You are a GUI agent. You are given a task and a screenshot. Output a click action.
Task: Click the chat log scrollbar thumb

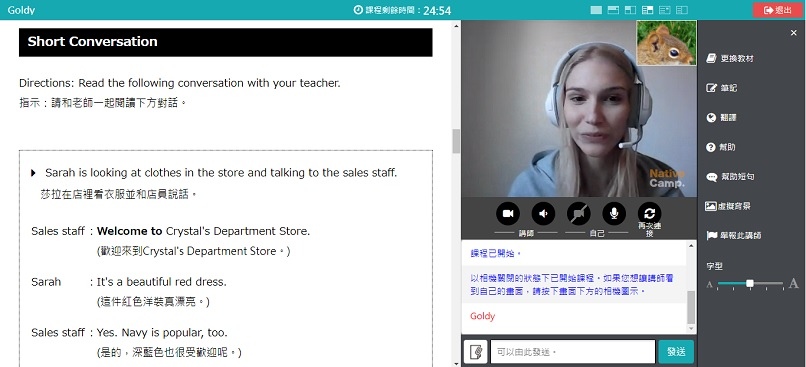691,306
